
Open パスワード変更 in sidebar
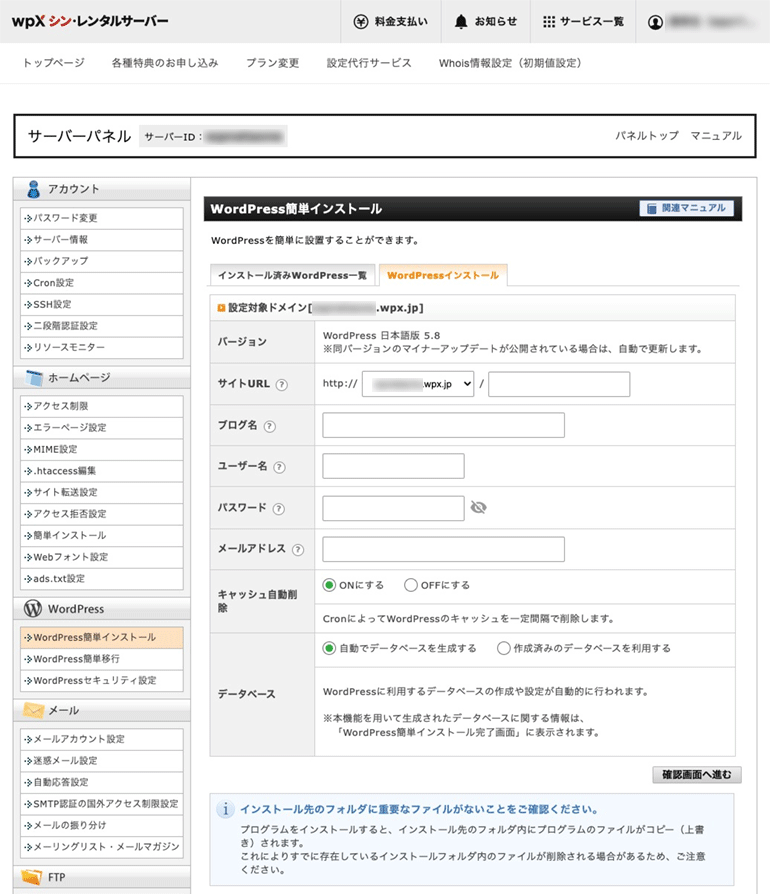coord(102,218)
